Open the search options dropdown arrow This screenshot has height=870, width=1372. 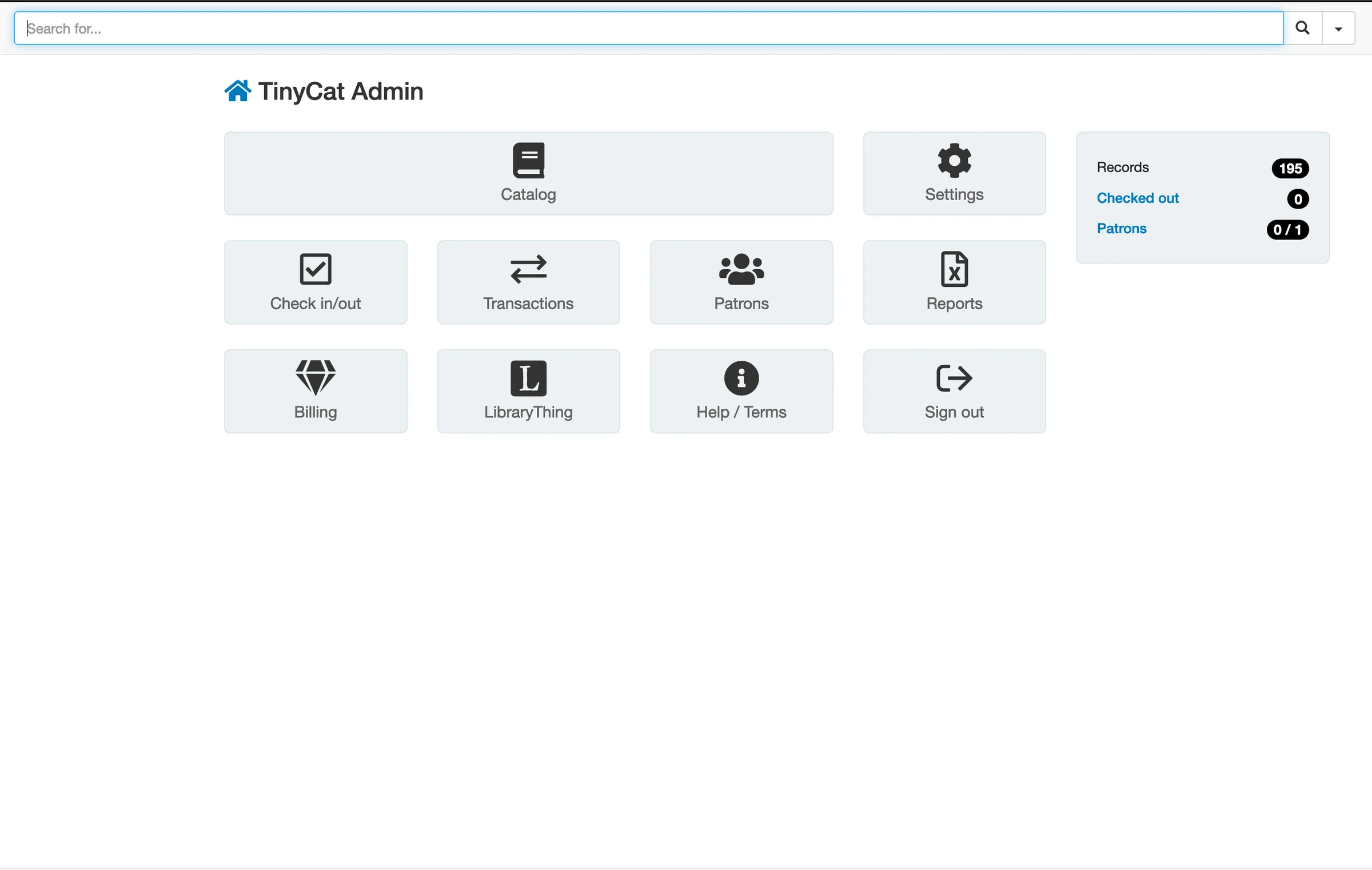point(1338,27)
